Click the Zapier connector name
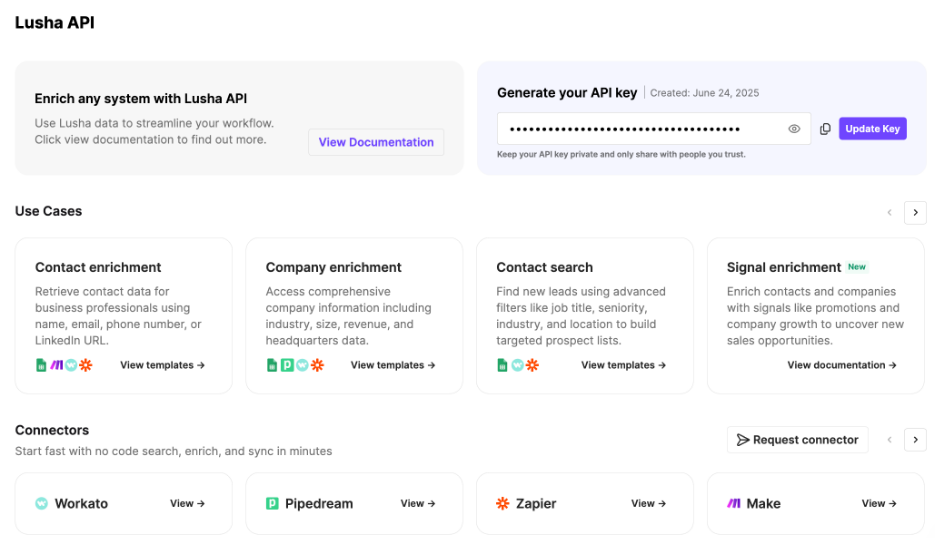Image resolution: width=935 pixels, height=538 pixels. click(x=536, y=503)
